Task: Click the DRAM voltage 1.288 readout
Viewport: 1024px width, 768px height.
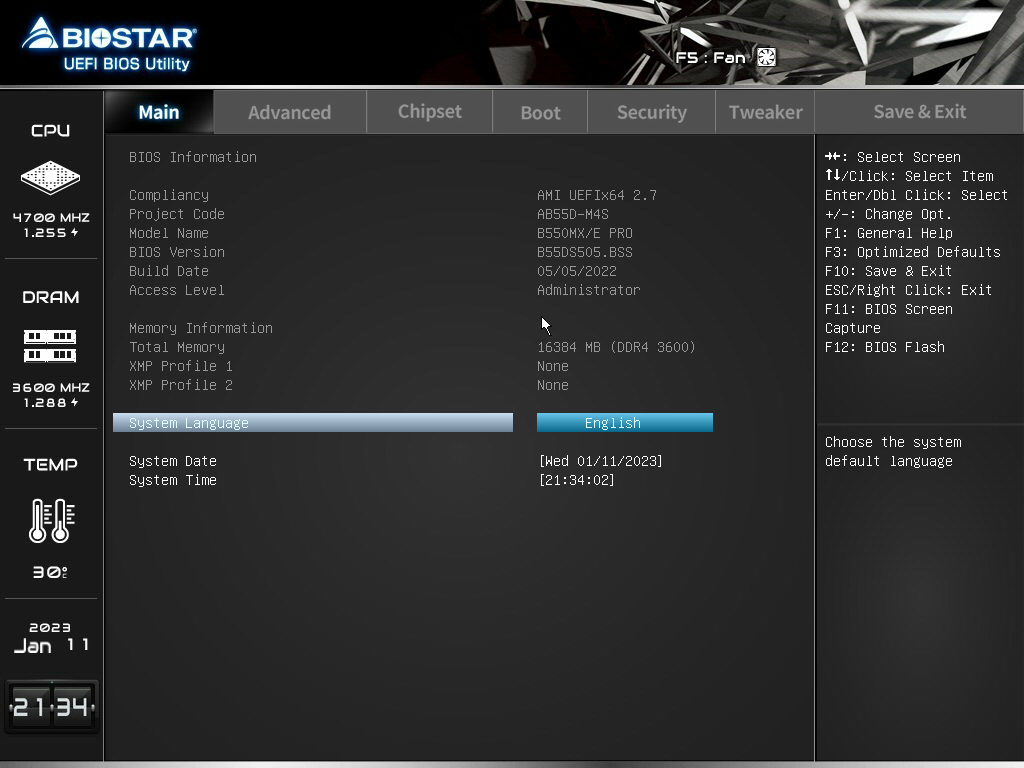Action: [x=51, y=403]
